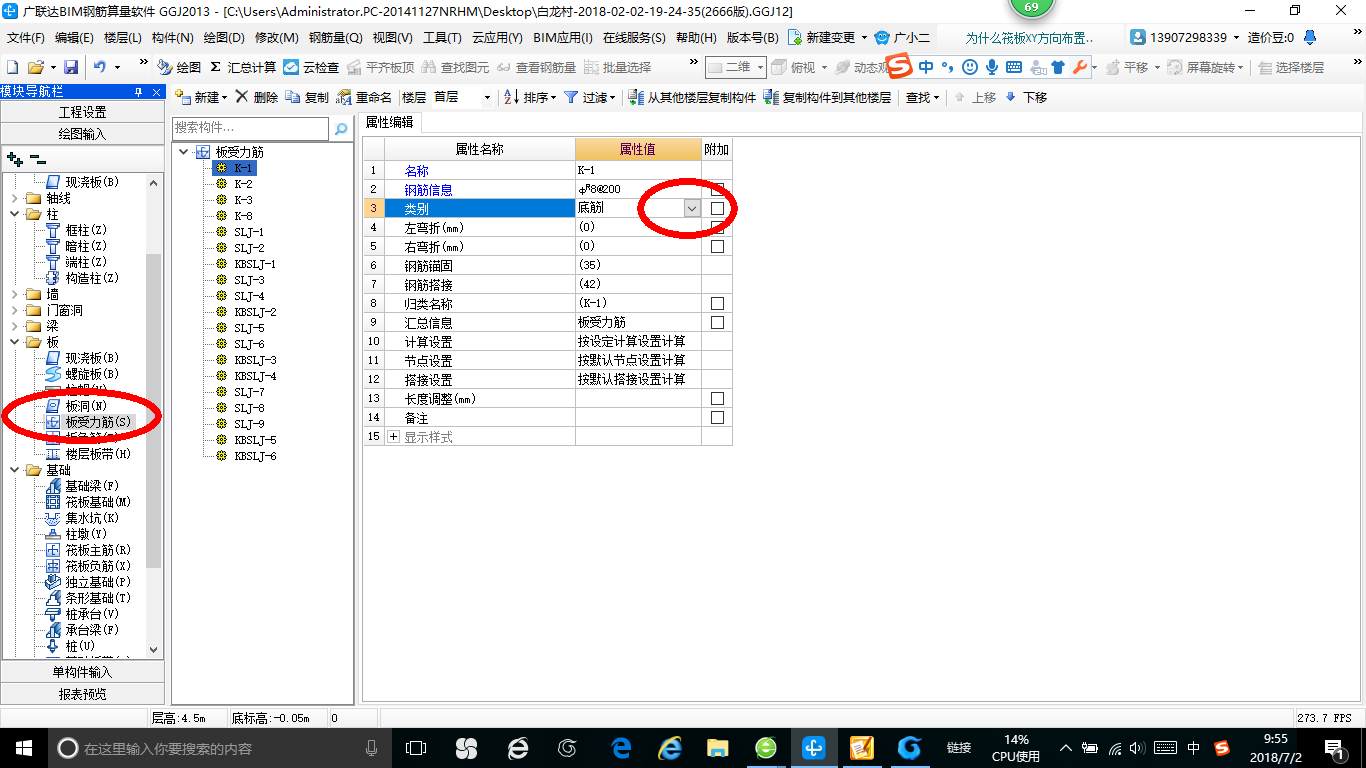Screen dimensions: 1366x768
Task: Run 汇总计算 summary calculation
Action: coord(243,67)
